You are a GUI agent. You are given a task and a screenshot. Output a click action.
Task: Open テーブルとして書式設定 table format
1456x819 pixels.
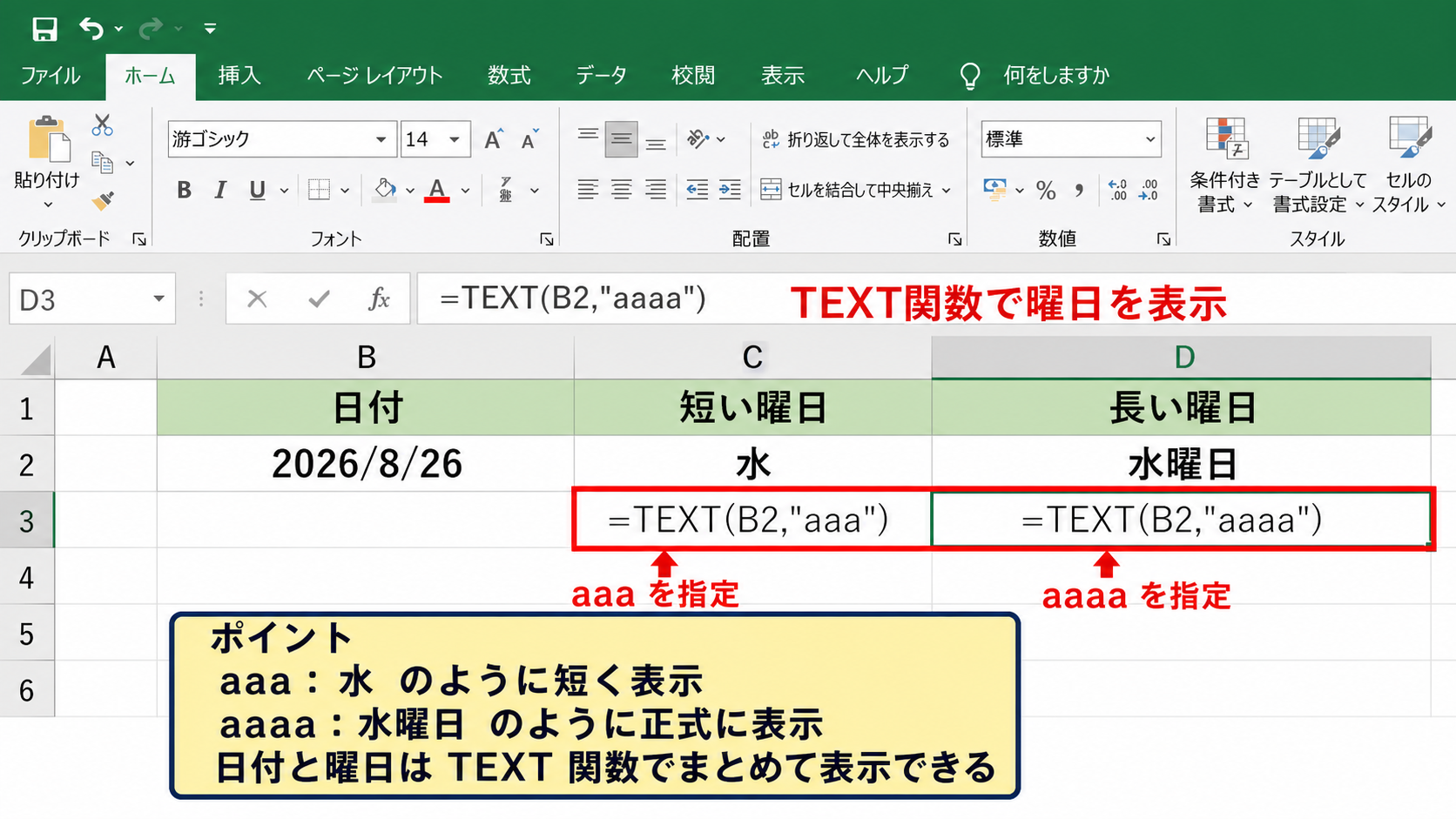(1317, 165)
